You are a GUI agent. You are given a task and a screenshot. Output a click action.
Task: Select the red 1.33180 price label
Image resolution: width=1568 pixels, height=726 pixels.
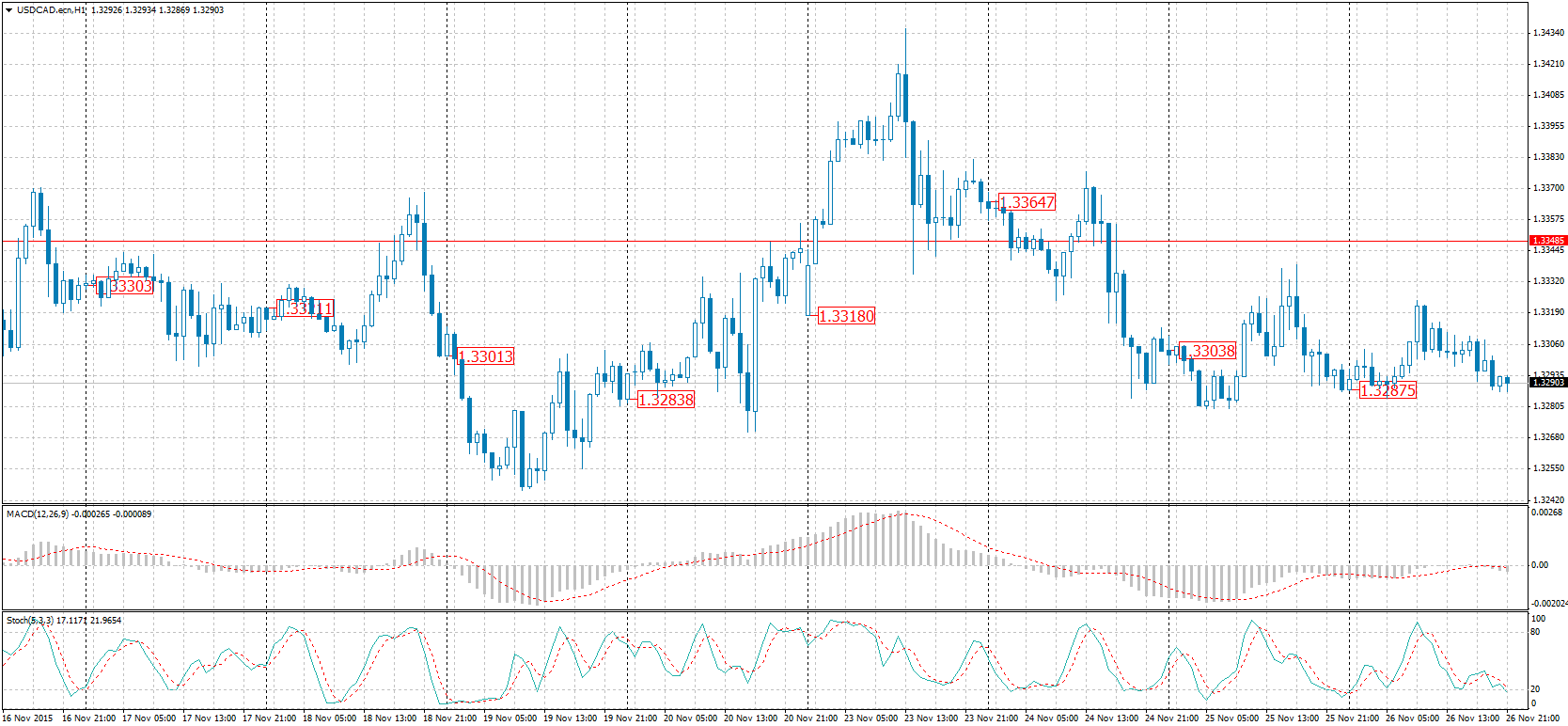coord(847,316)
